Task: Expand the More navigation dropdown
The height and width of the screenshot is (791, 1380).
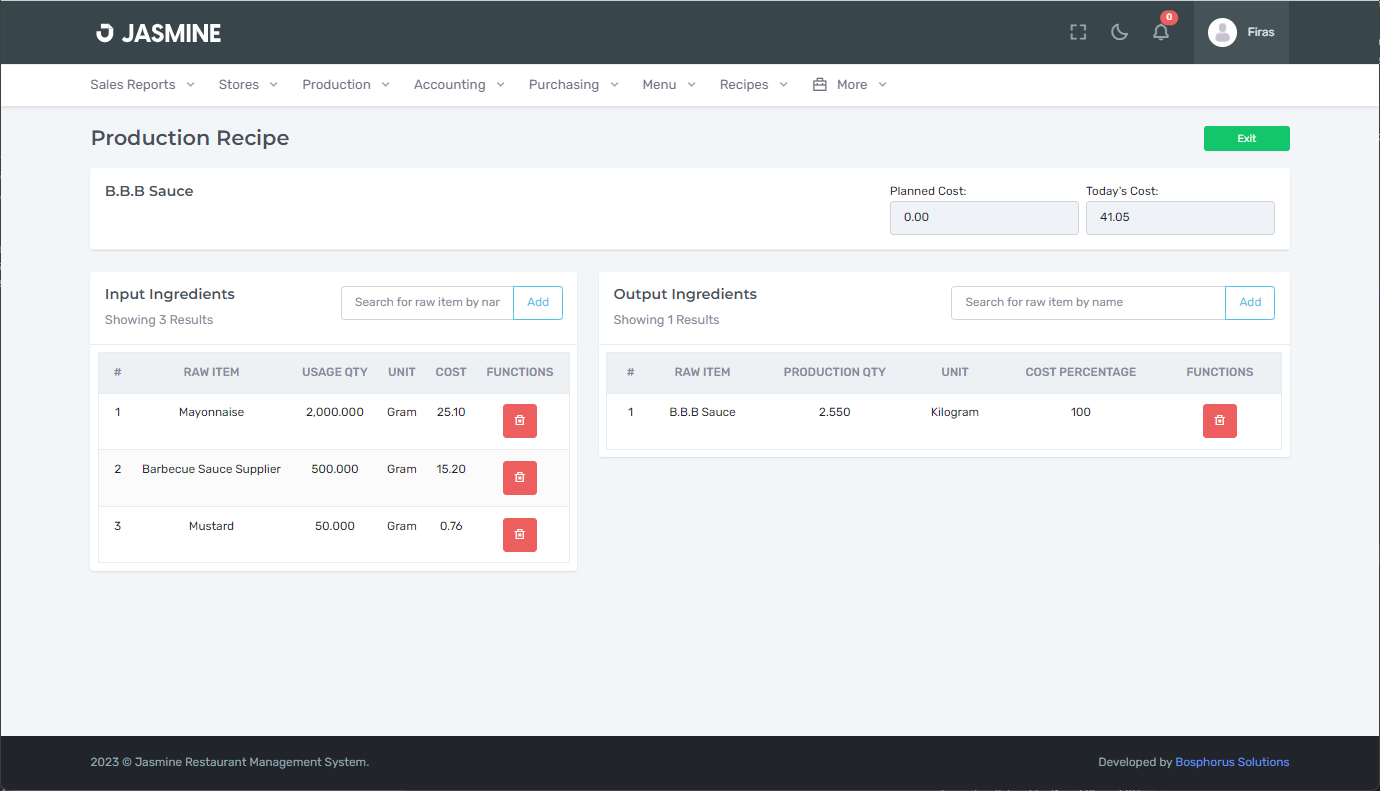Action: [x=852, y=84]
